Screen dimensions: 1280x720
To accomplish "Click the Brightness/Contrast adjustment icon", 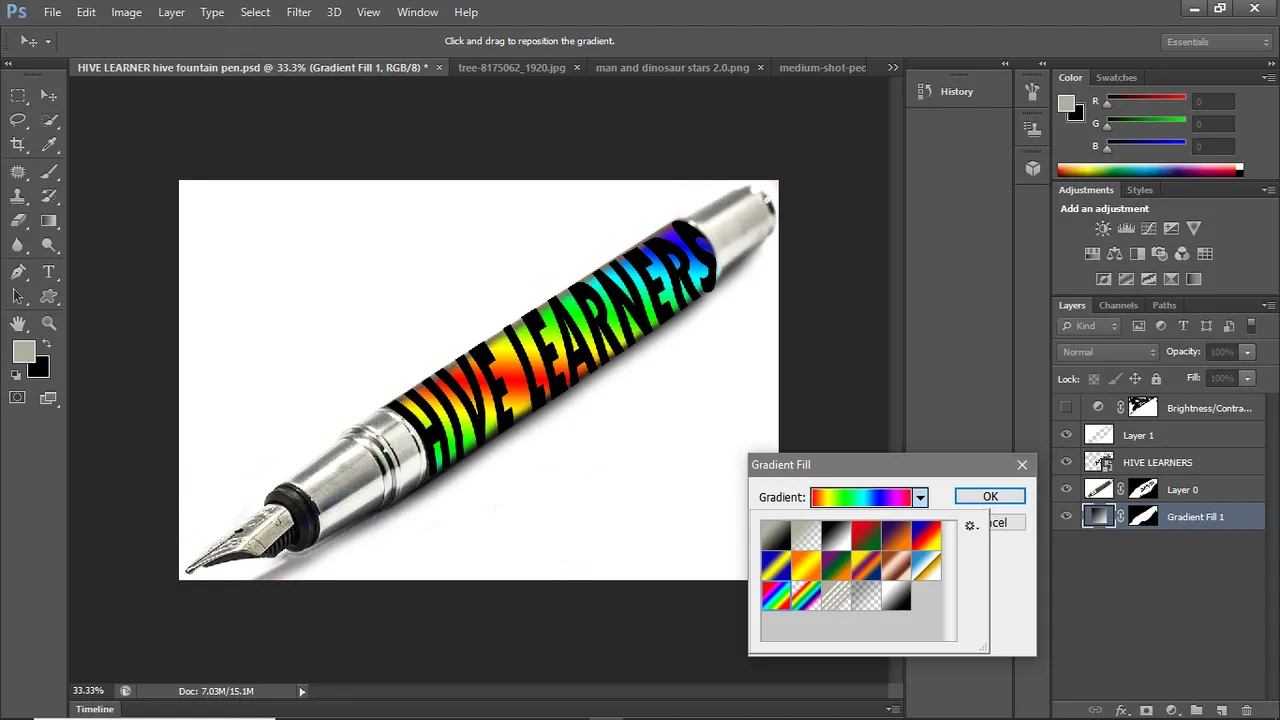I will tap(1102, 229).
